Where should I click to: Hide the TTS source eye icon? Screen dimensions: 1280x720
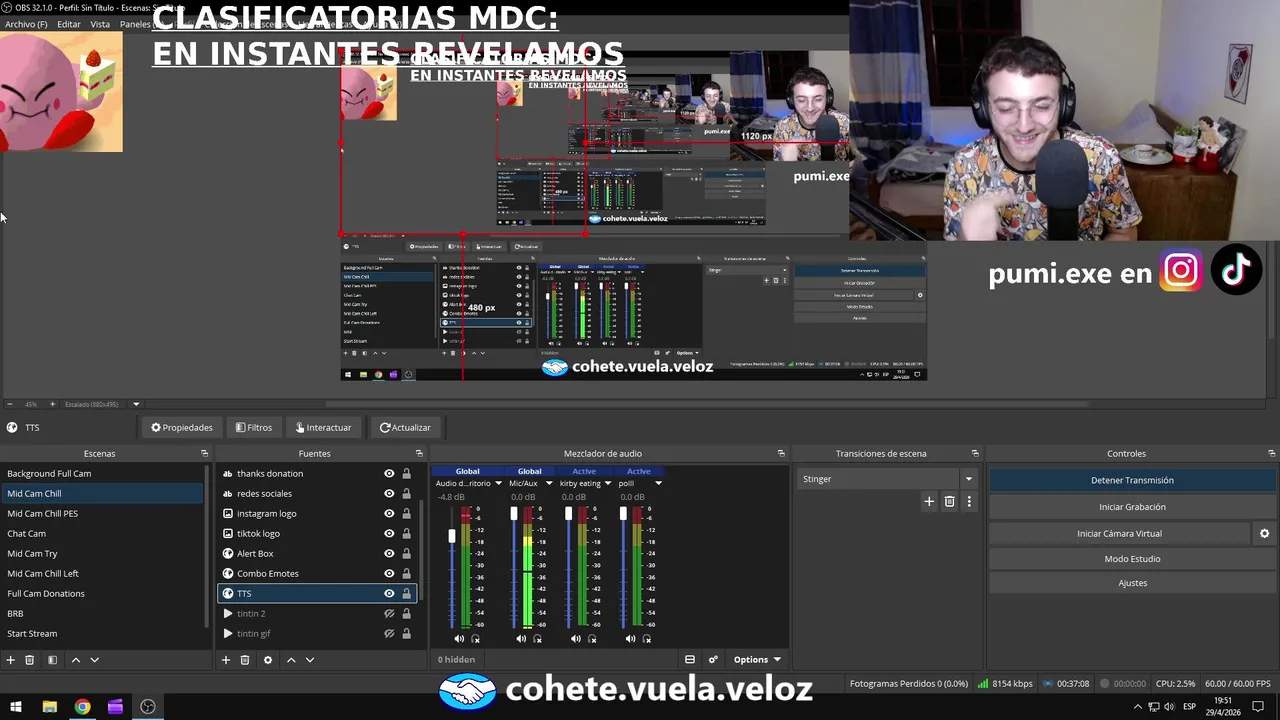coord(389,594)
